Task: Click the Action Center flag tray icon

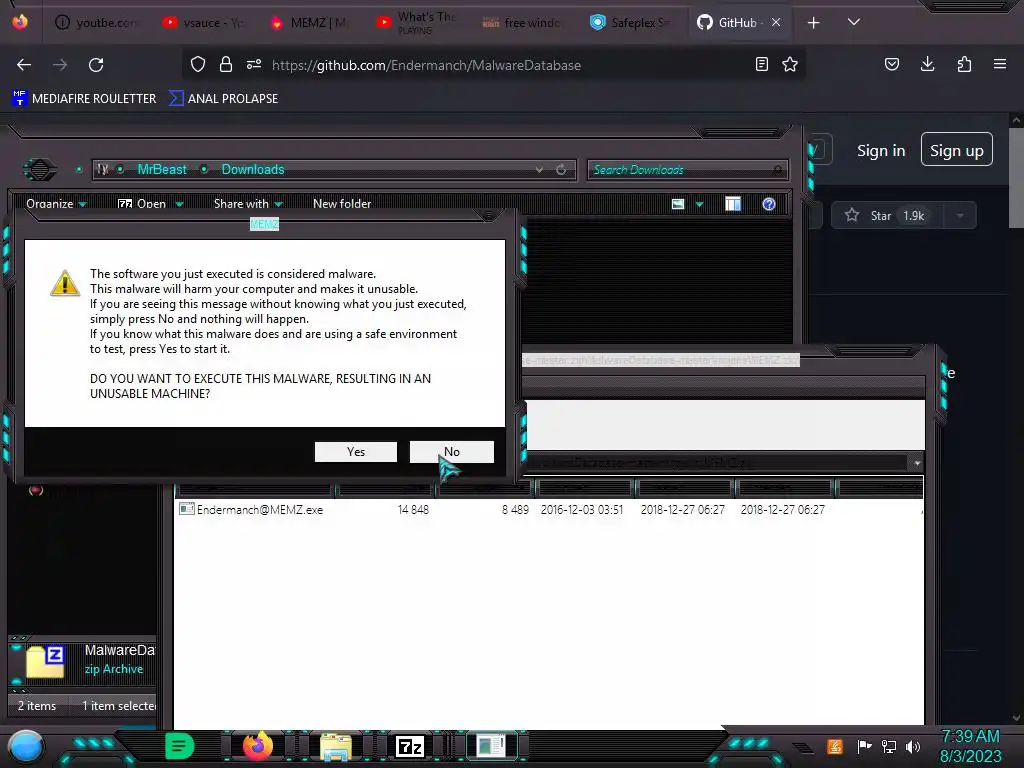Action: [864, 746]
